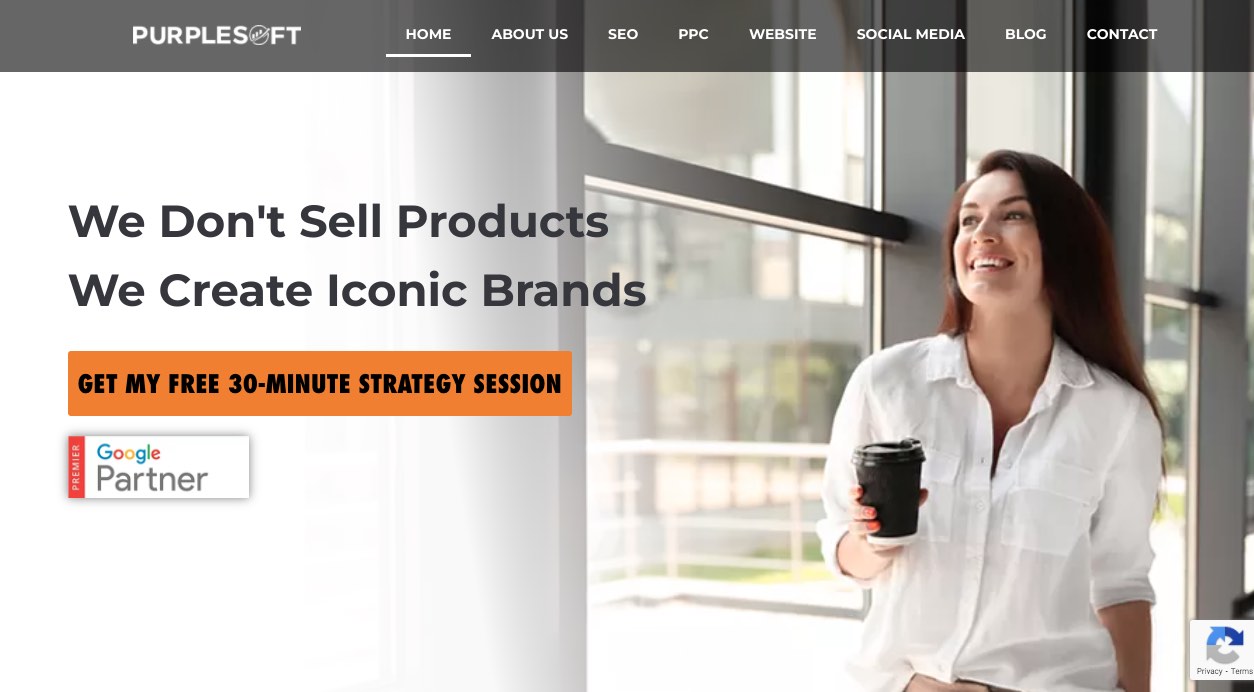
Task: Select SEO in the navigation bar
Action: point(623,34)
